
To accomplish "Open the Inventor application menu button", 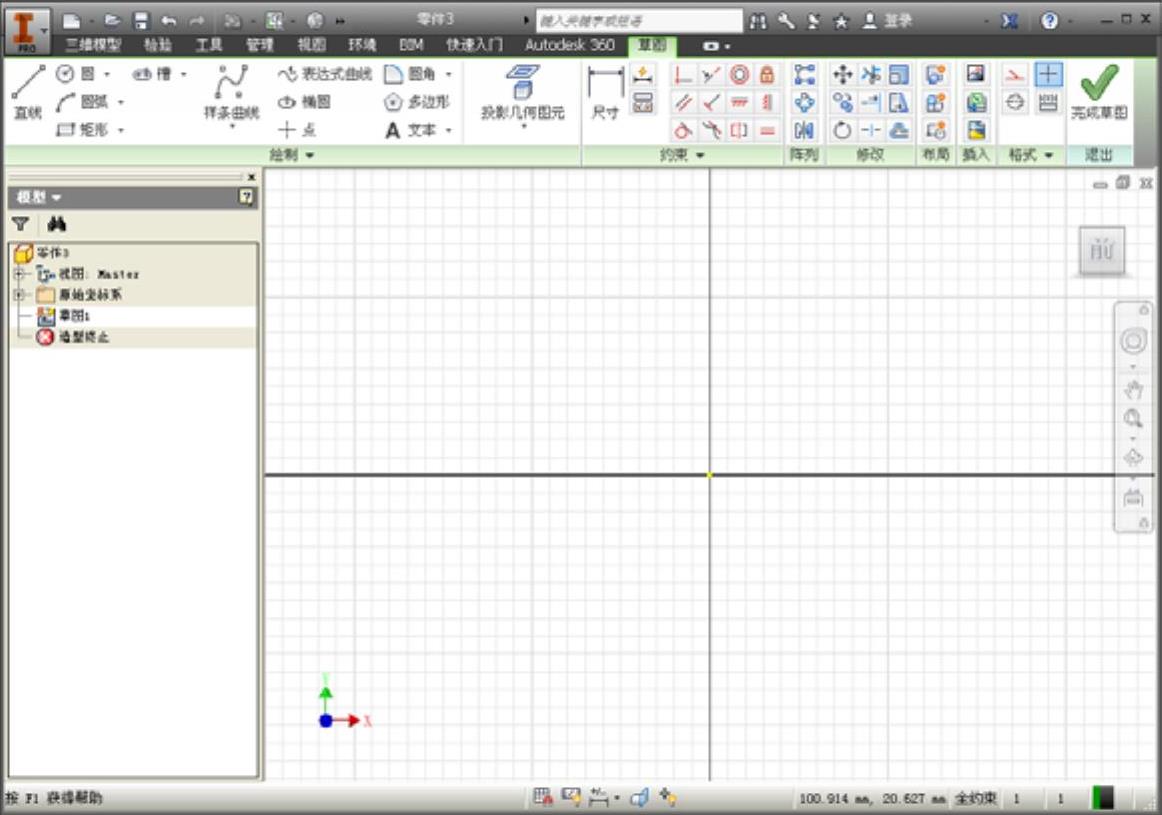I will (26, 30).
